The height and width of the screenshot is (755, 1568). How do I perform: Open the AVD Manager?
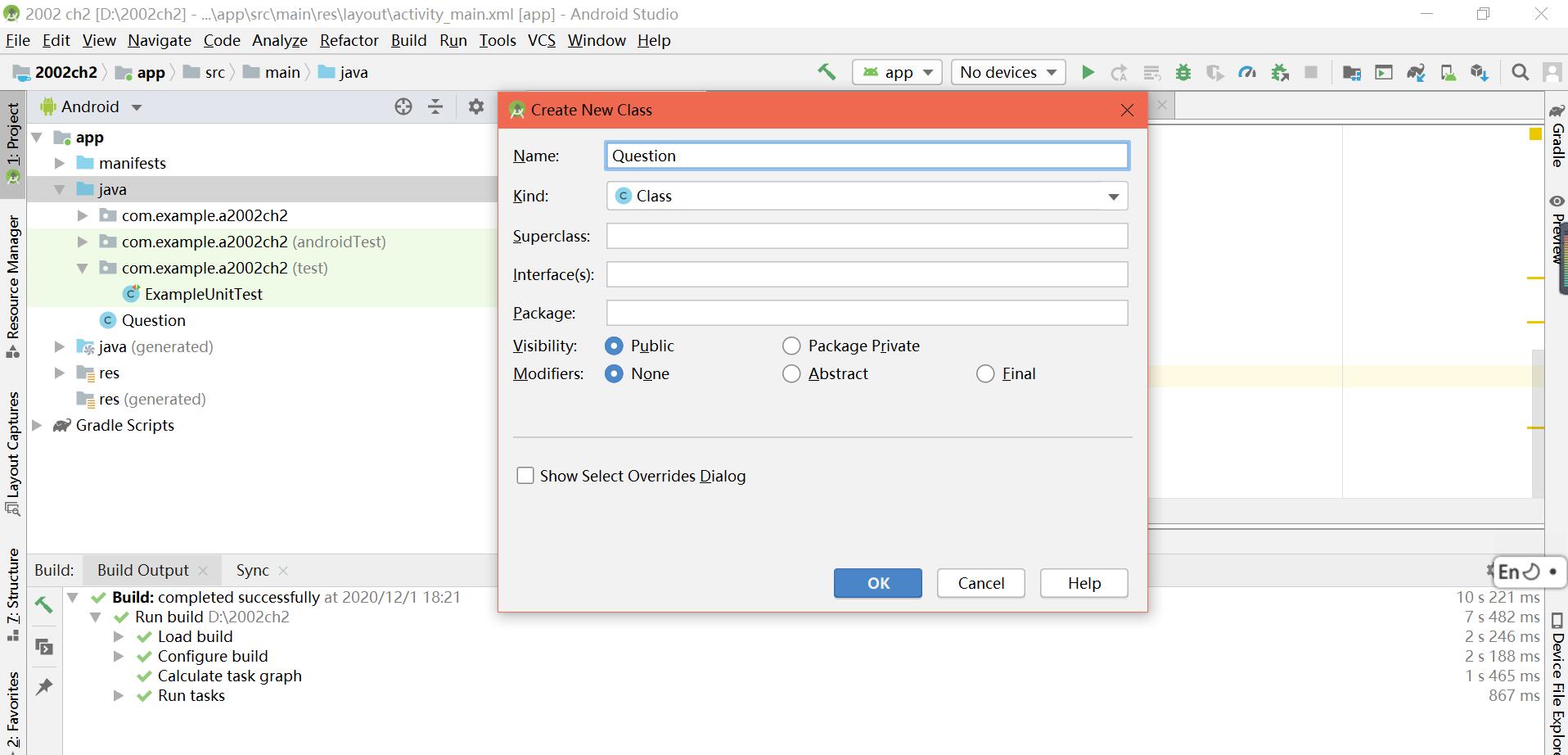tap(1448, 72)
